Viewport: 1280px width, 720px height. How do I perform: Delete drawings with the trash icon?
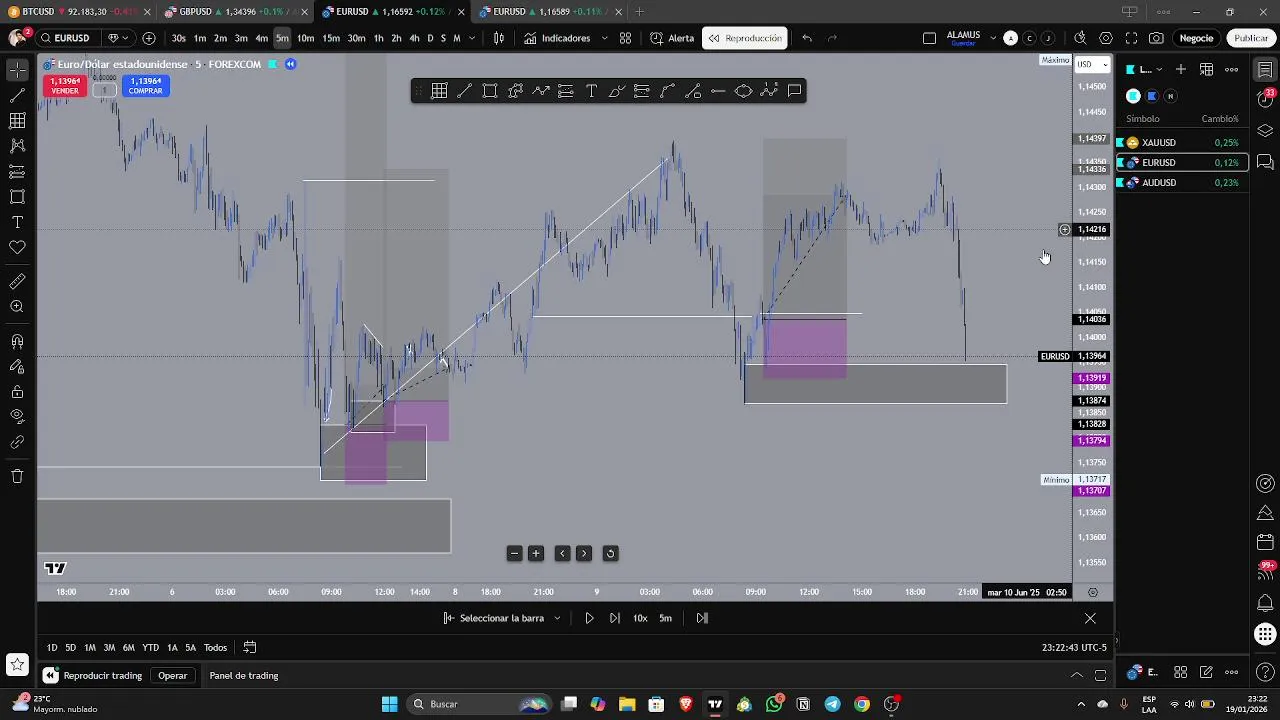coord(17,476)
